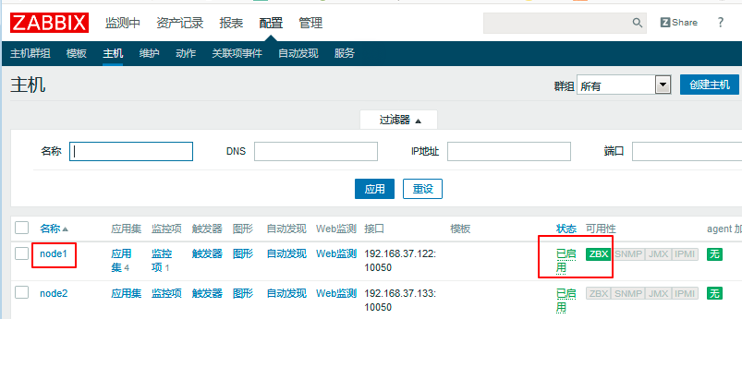Open the 配置 top menu

click(271, 23)
